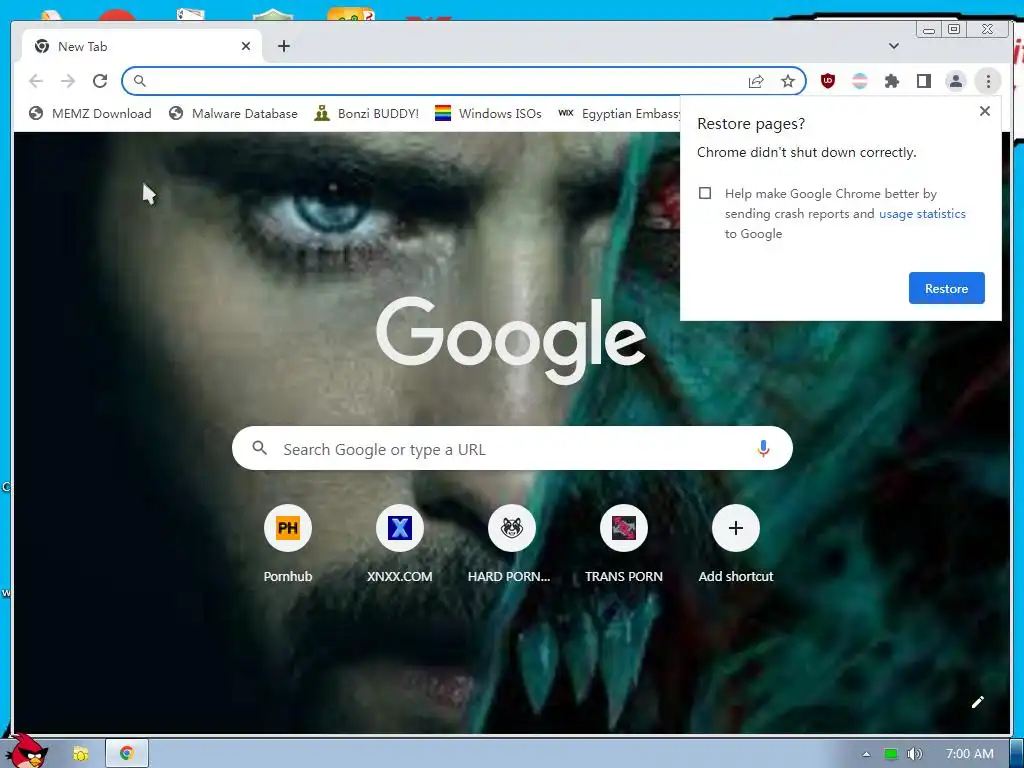
Task: Toggle the side panel icon
Action: click(923, 81)
